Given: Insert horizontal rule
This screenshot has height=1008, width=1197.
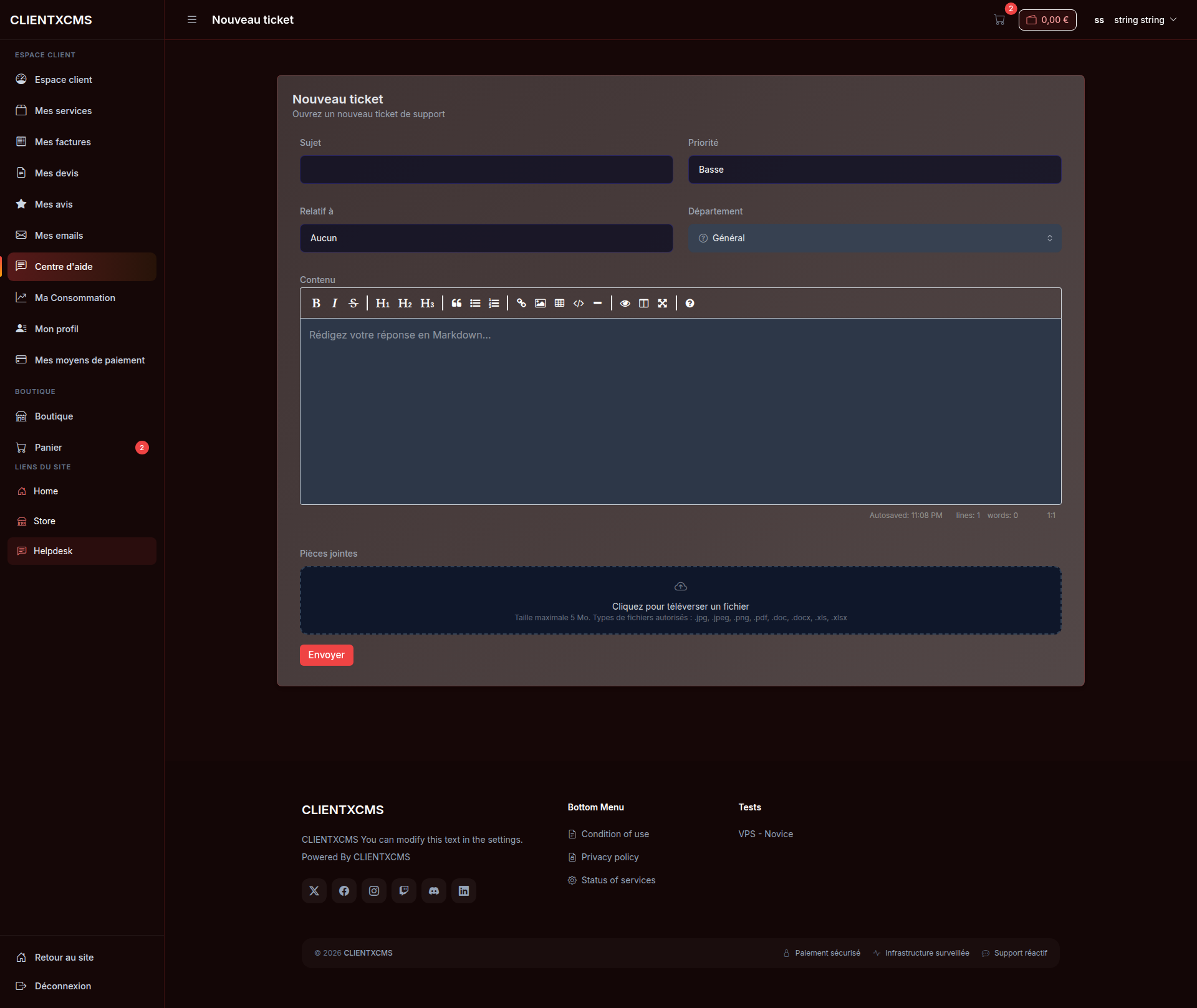Looking at the screenshot, I should point(597,304).
